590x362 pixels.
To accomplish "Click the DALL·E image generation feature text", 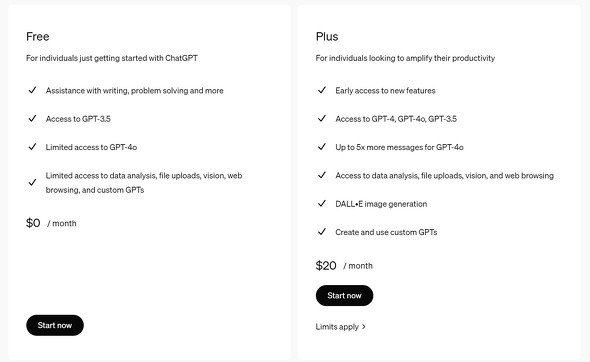I will click(x=381, y=204).
